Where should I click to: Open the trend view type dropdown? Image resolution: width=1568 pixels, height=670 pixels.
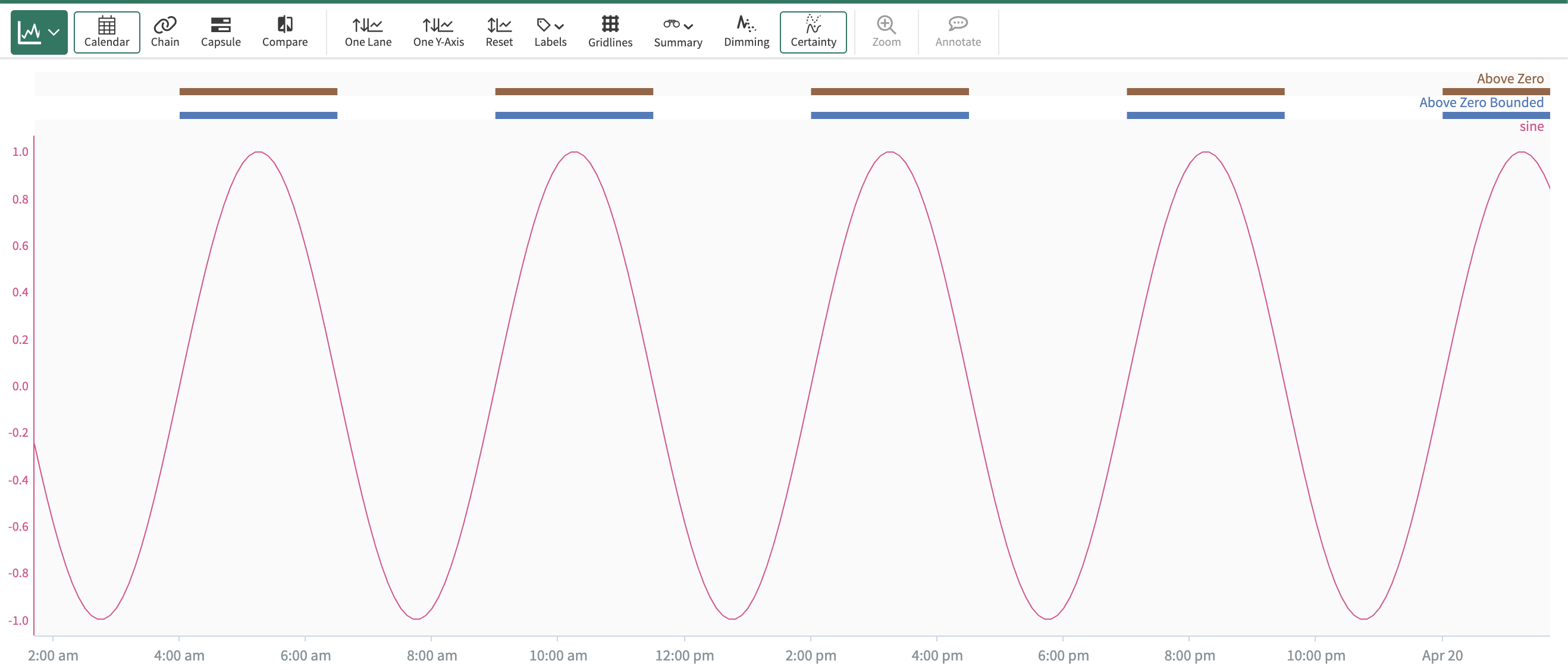tap(39, 32)
